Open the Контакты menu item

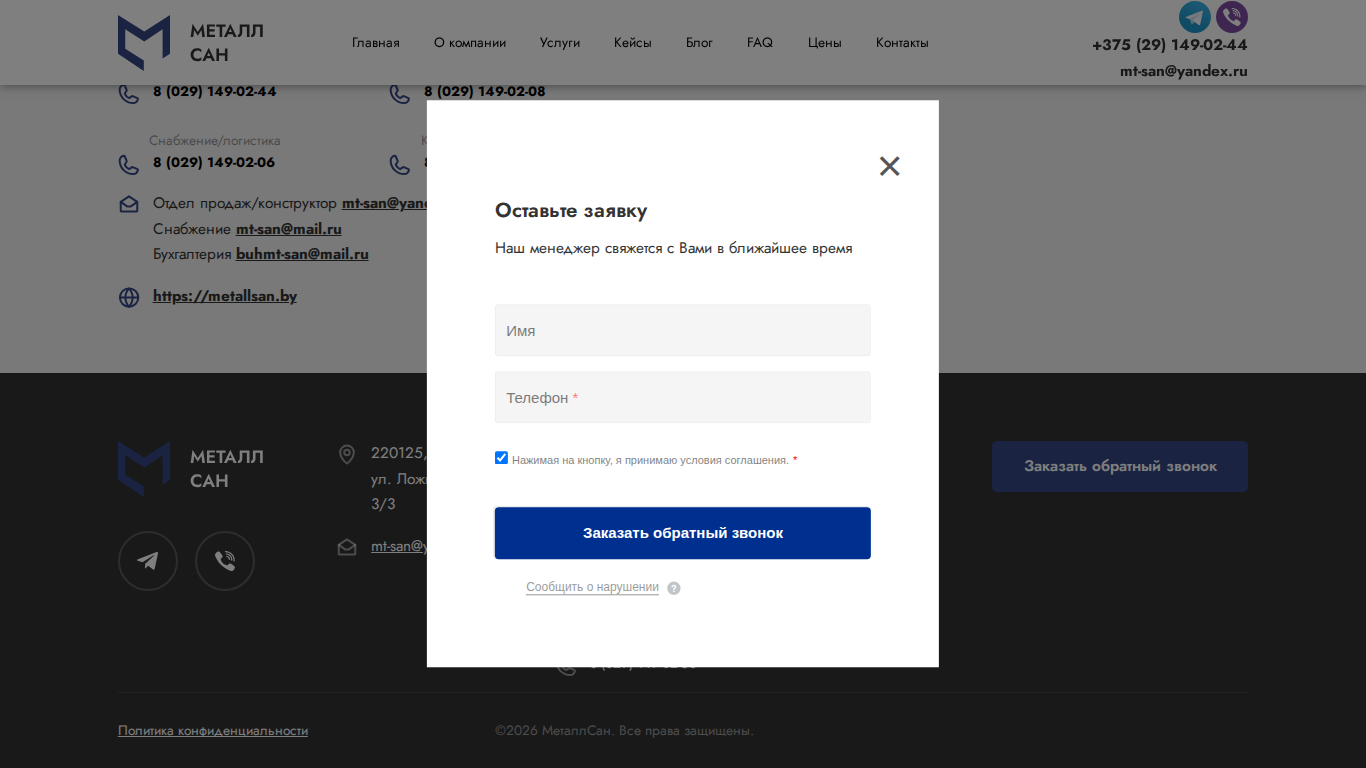902,43
